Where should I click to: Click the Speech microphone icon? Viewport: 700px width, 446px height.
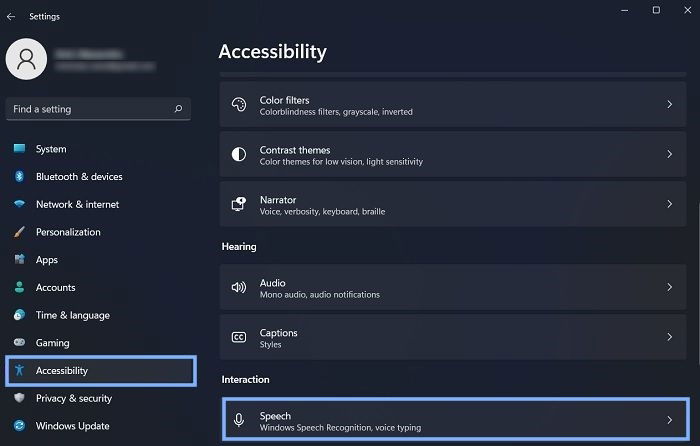click(239, 420)
